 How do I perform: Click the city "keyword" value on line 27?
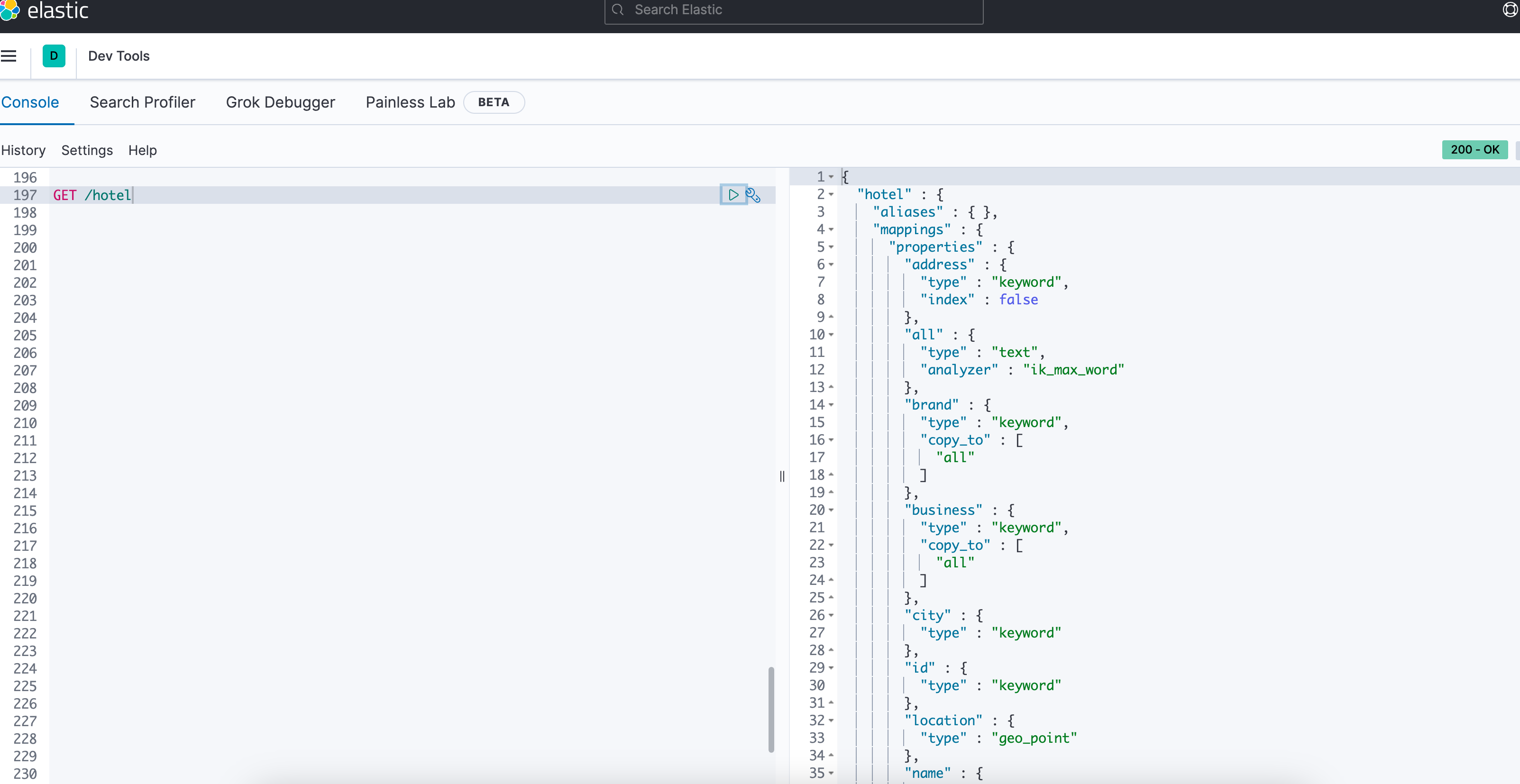[x=1026, y=633]
